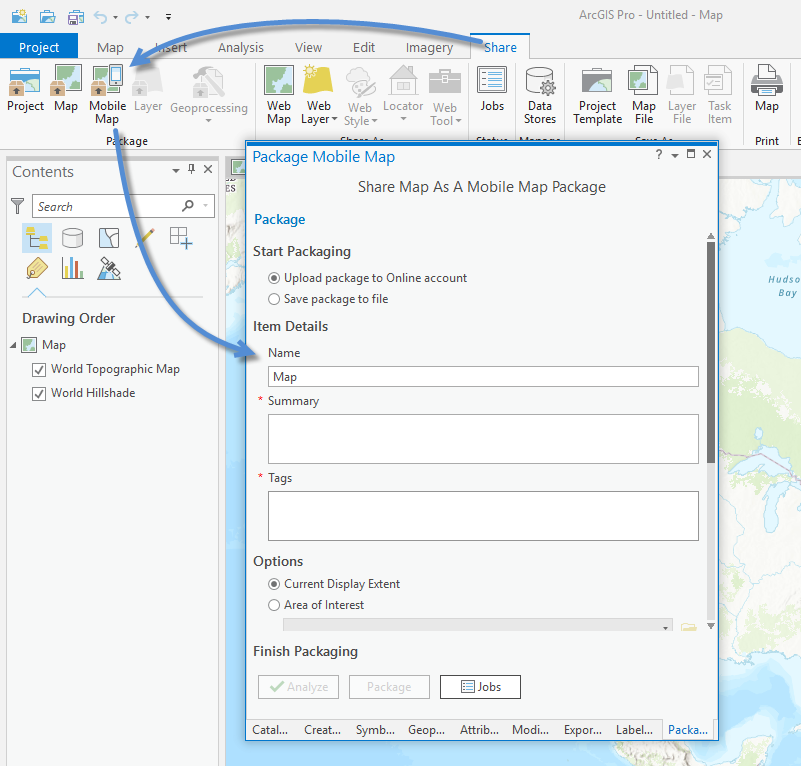This screenshot has height=766, width=801.
Task: Open help for Package Mobile Map pane
Action: tap(659, 154)
